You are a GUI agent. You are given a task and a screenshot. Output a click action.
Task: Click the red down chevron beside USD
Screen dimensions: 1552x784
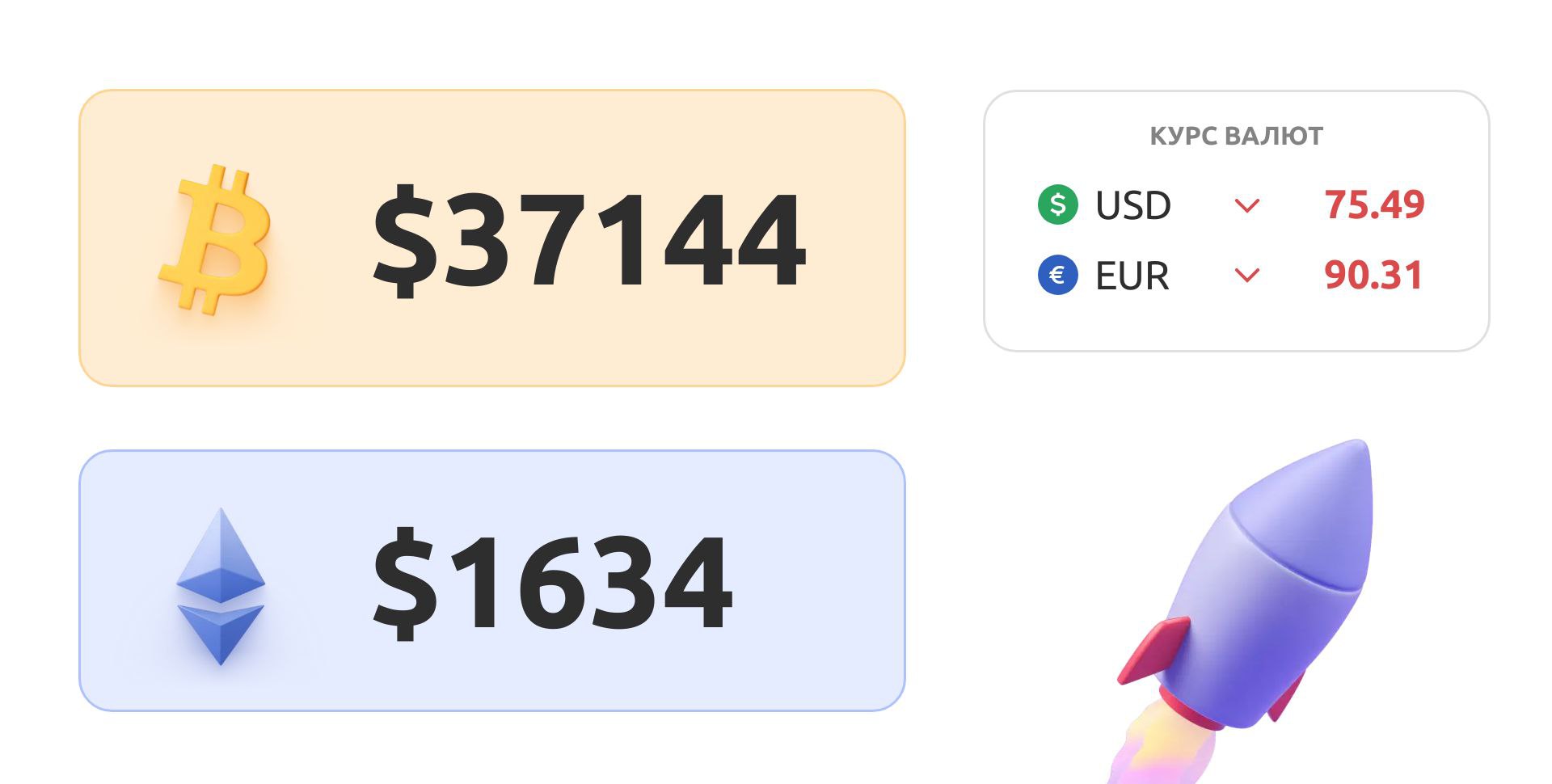tap(1247, 206)
